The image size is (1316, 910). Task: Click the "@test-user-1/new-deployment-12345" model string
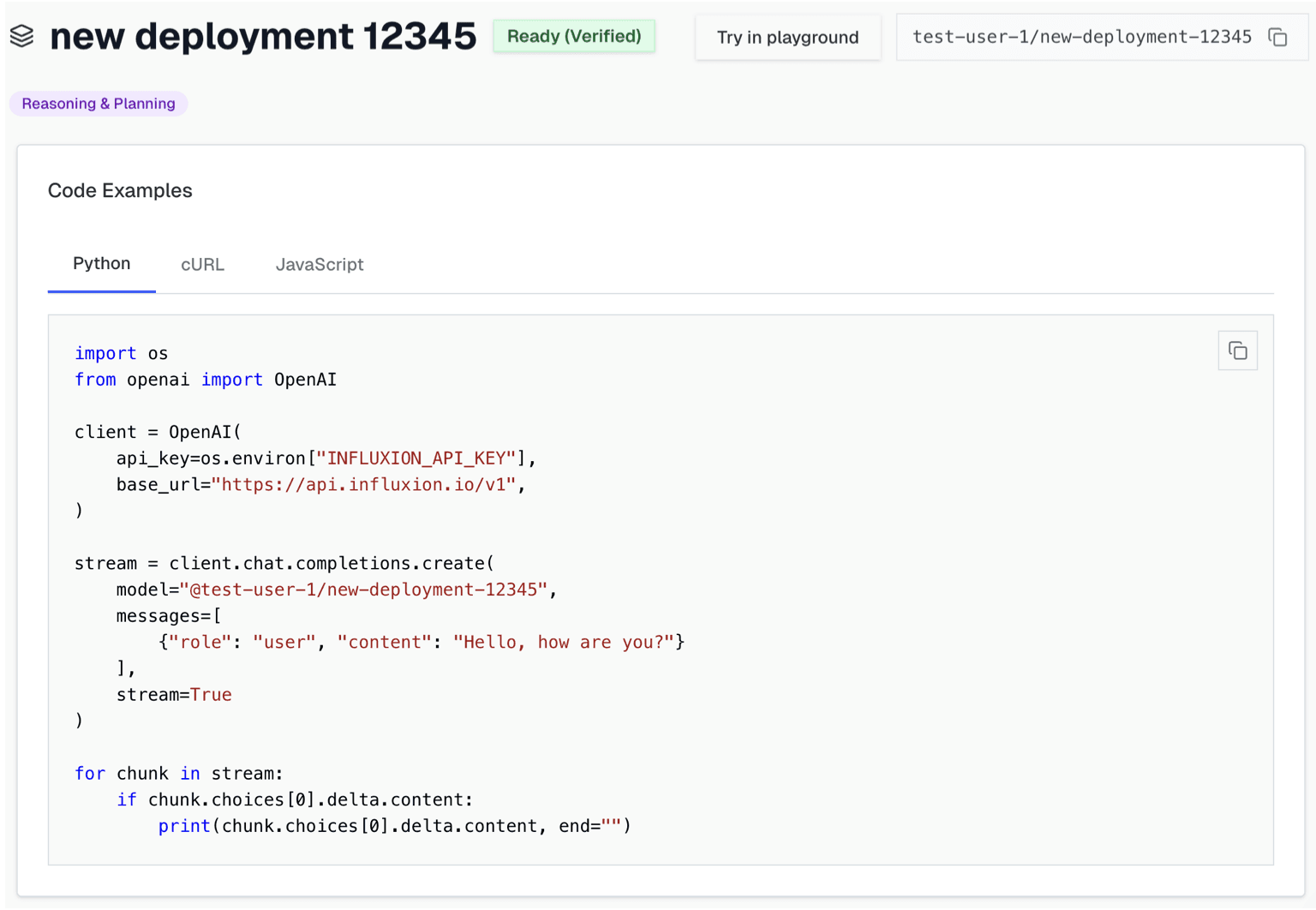[363, 590]
